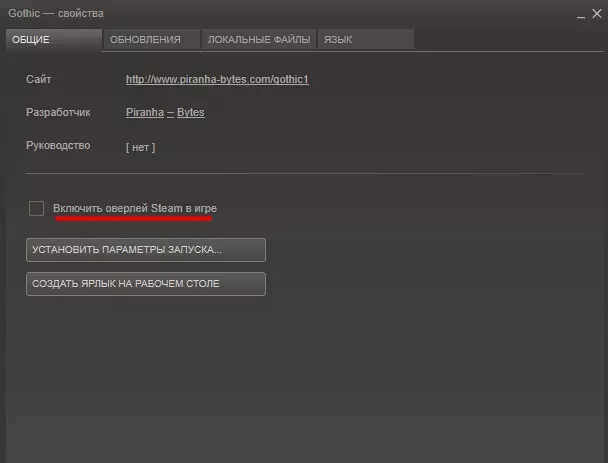Open the ОБНОВЛЕНИЯ tab
Viewport: 608px width, 463px height.
152,40
